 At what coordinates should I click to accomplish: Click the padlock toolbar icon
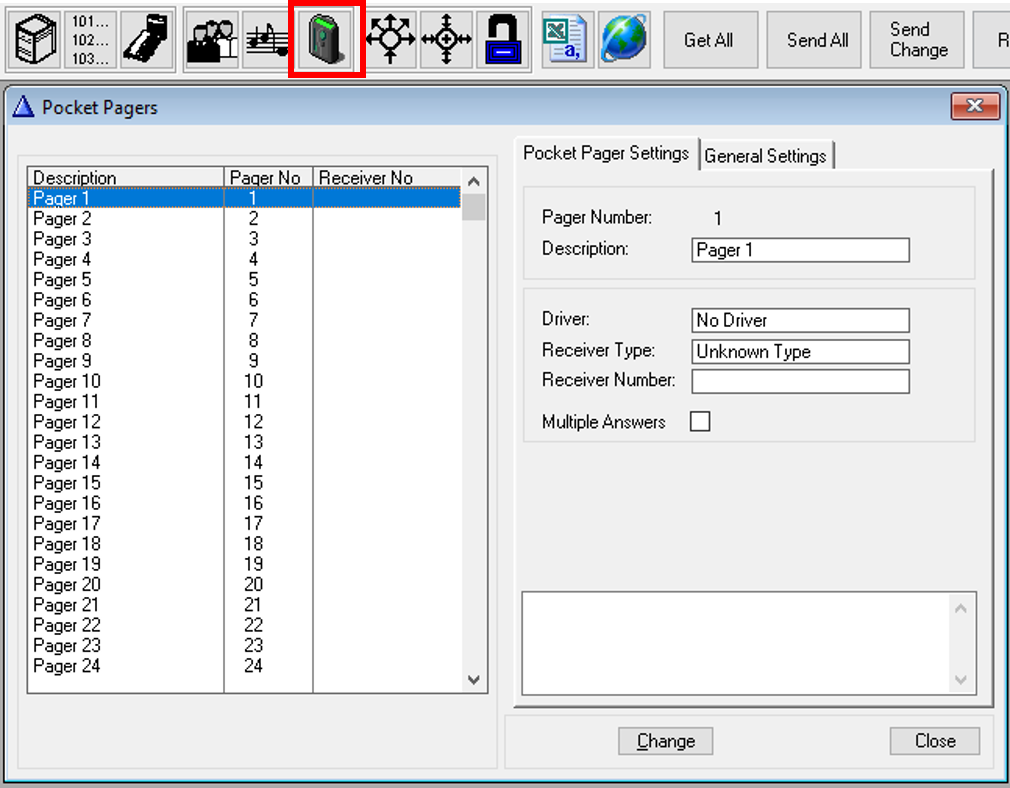click(x=503, y=40)
